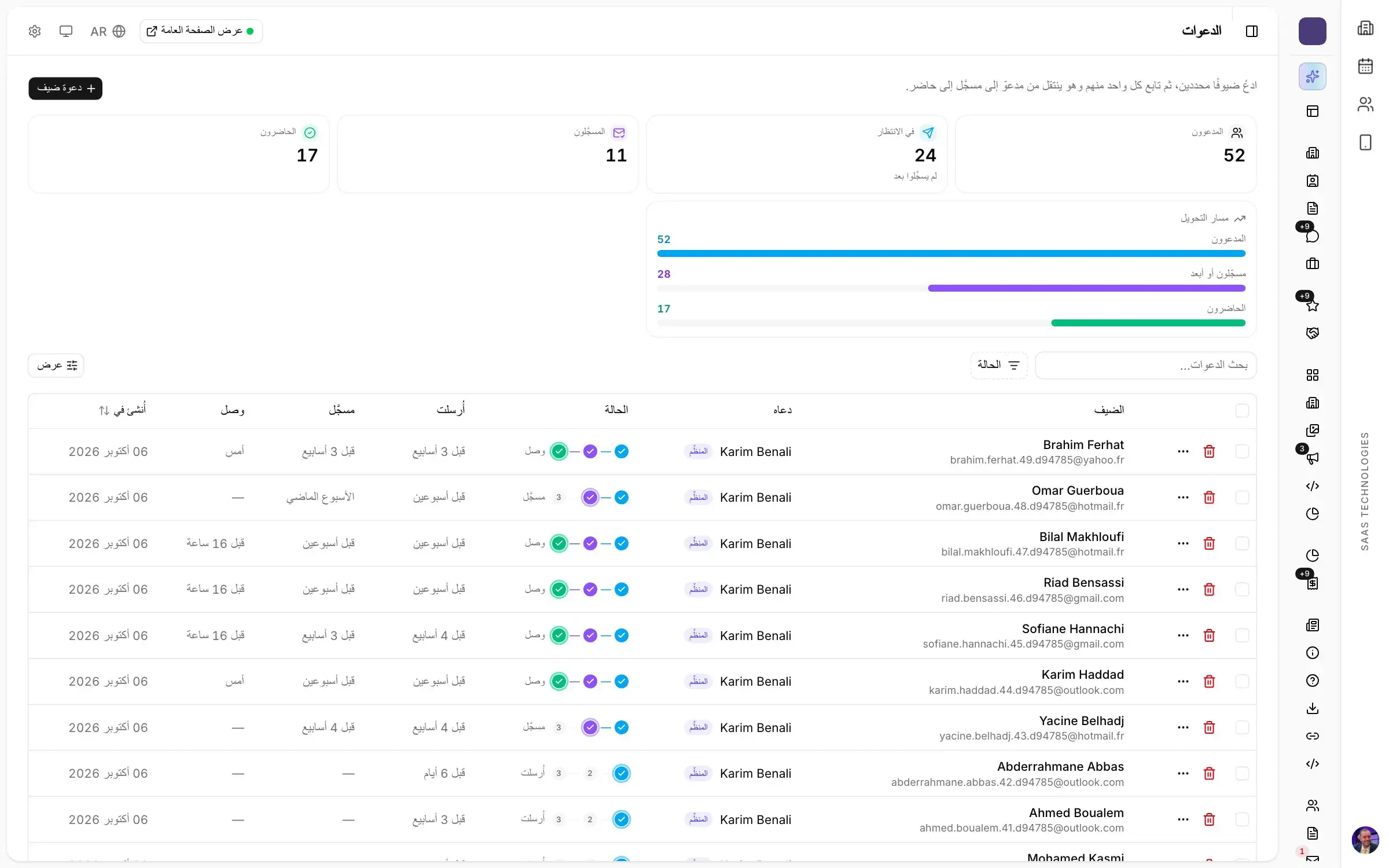
Task: Open the المدعوون 52 stat card
Action: 1105,154
